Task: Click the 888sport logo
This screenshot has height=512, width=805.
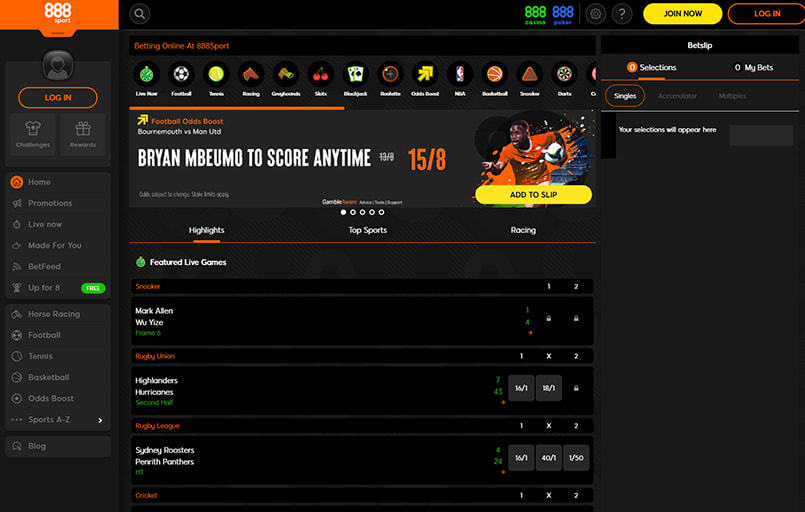Action: click(x=58, y=14)
